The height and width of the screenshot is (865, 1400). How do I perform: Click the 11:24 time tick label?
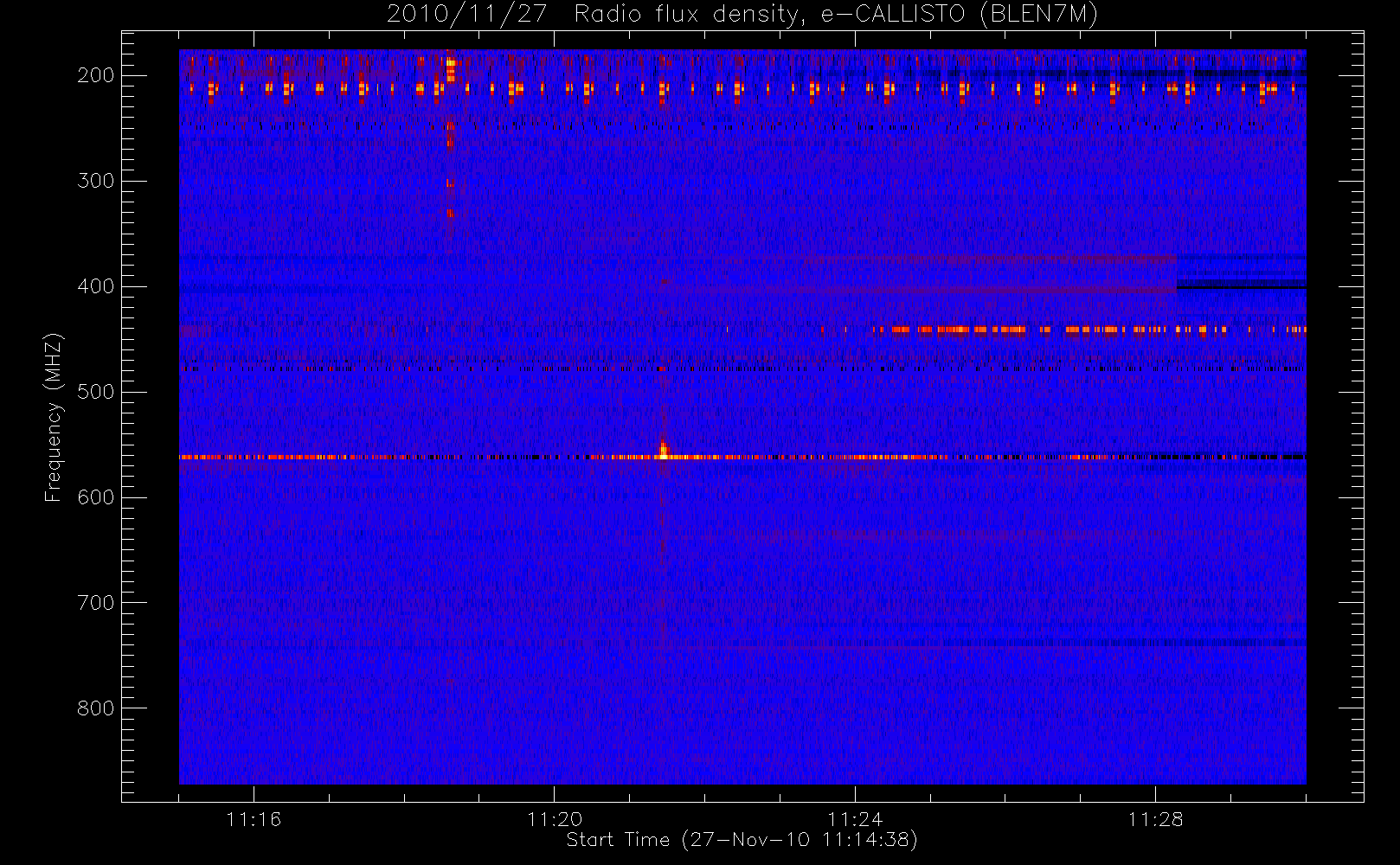coord(855,819)
